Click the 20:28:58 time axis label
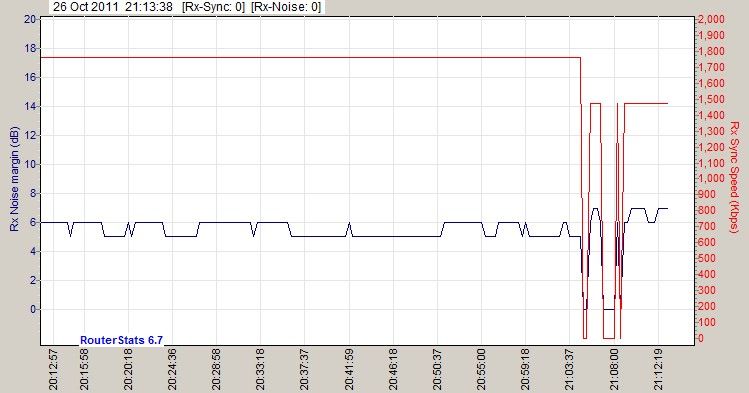Viewport: 749px width, 393px height. (x=216, y=370)
